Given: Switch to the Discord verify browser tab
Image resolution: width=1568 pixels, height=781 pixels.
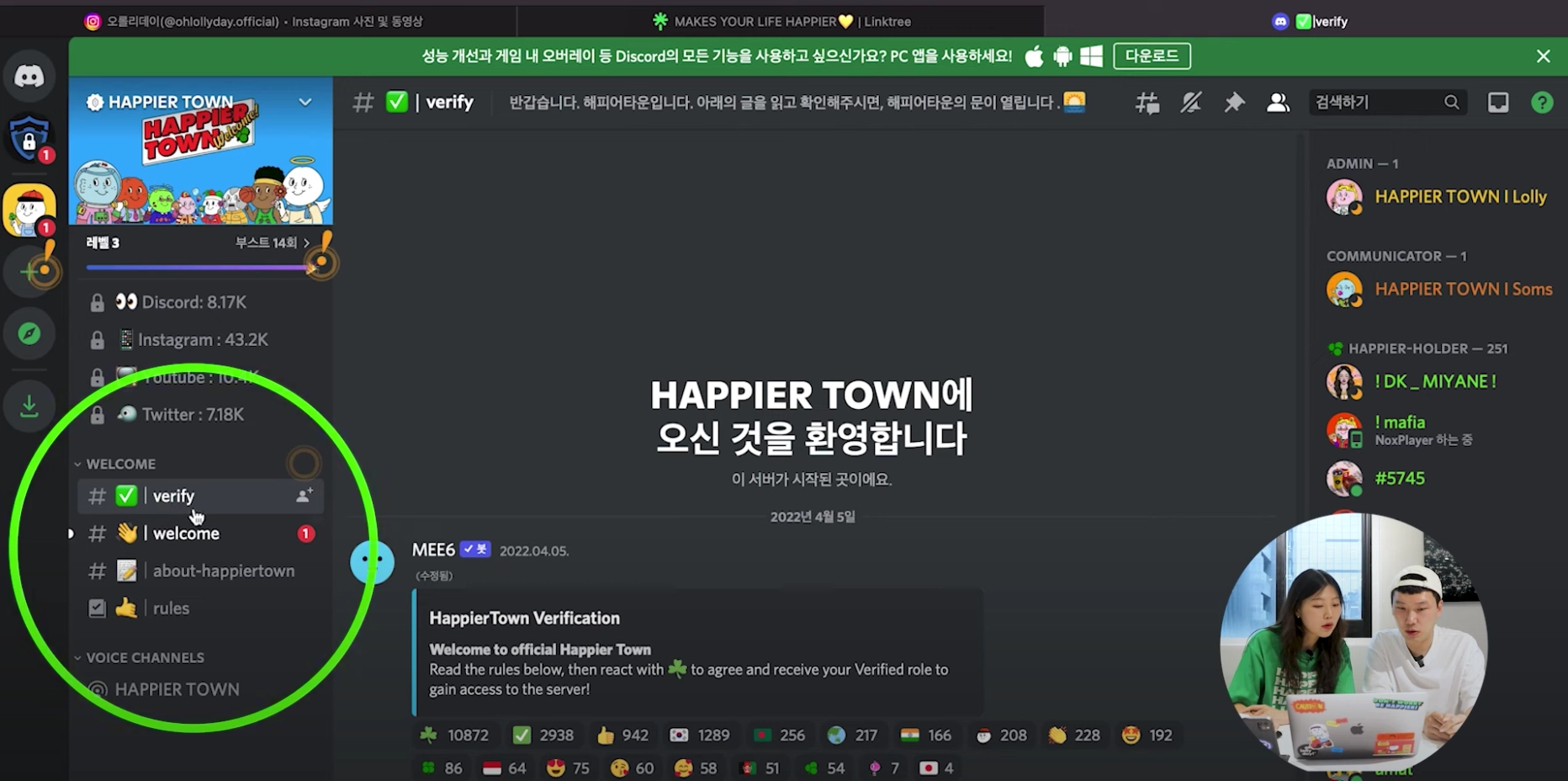Looking at the screenshot, I should [1309, 21].
